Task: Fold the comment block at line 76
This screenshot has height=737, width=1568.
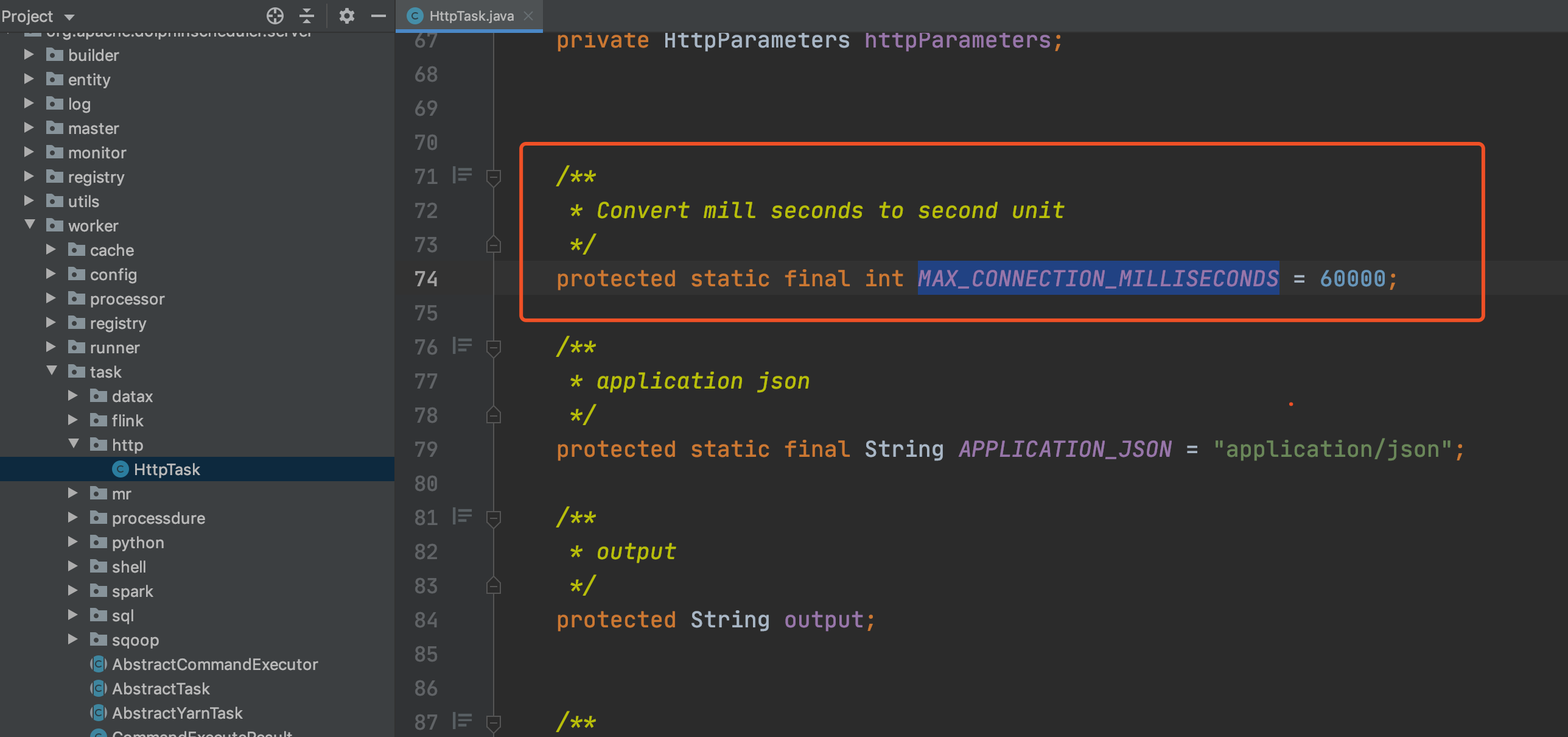Action: point(494,348)
